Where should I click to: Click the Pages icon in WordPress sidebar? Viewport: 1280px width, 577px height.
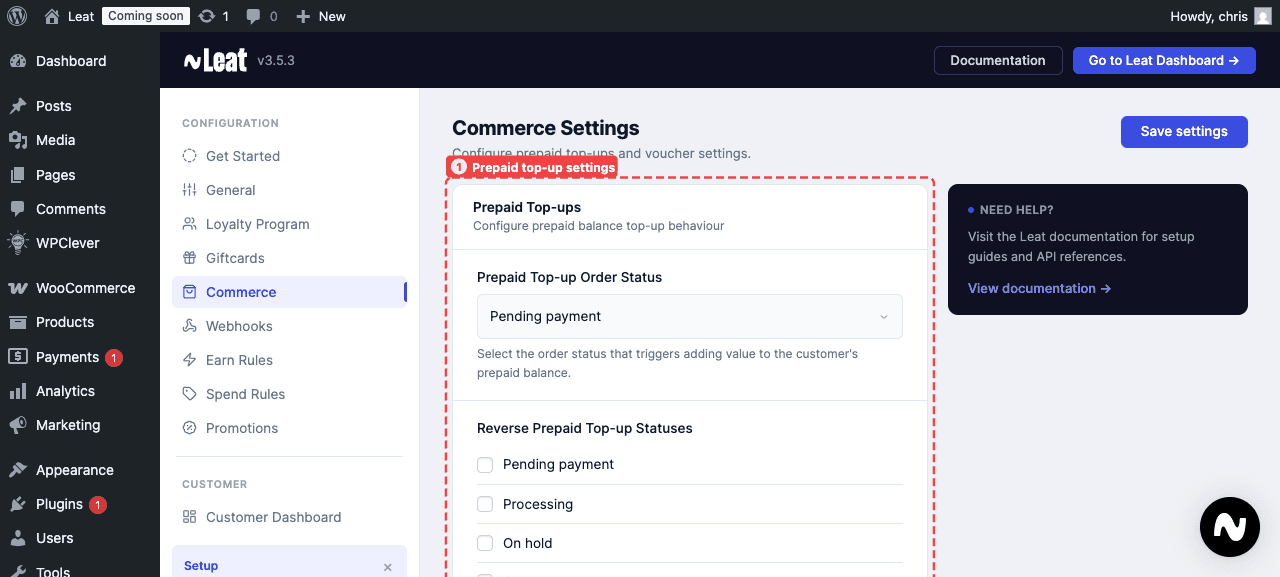pyautogui.click(x=18, y=175)
